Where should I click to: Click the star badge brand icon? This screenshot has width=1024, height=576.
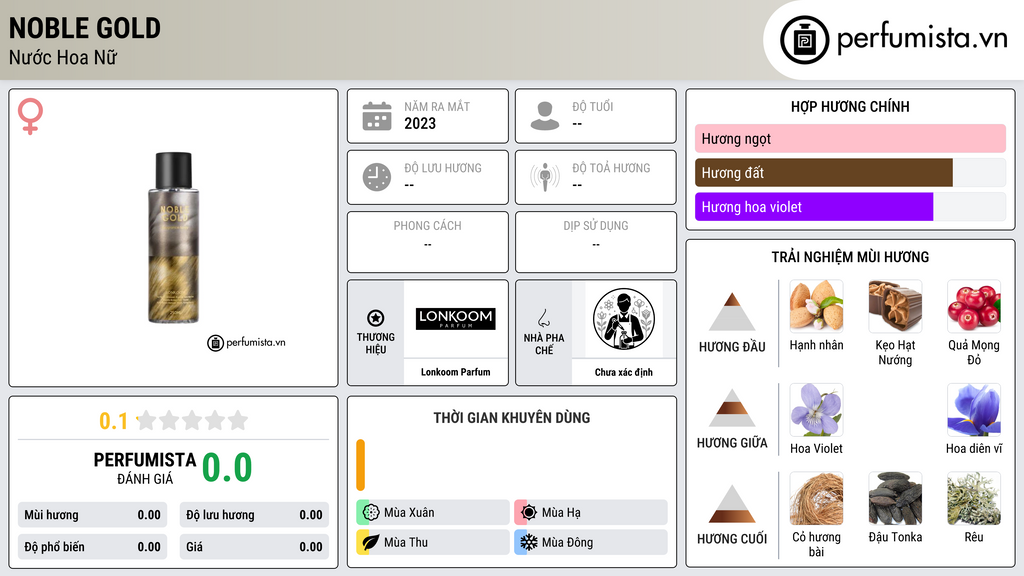[376, 318]
